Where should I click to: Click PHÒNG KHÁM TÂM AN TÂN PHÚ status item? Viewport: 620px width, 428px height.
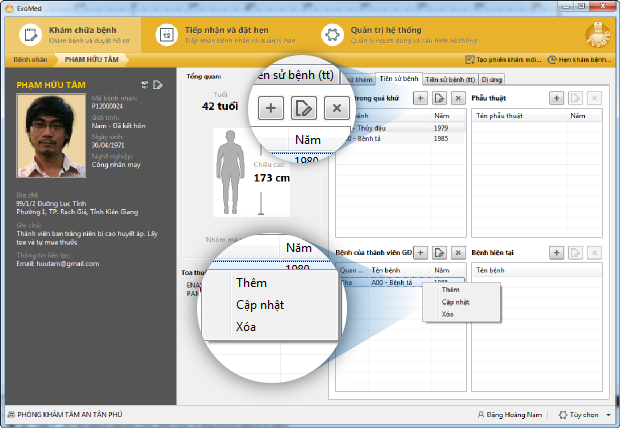65,414
